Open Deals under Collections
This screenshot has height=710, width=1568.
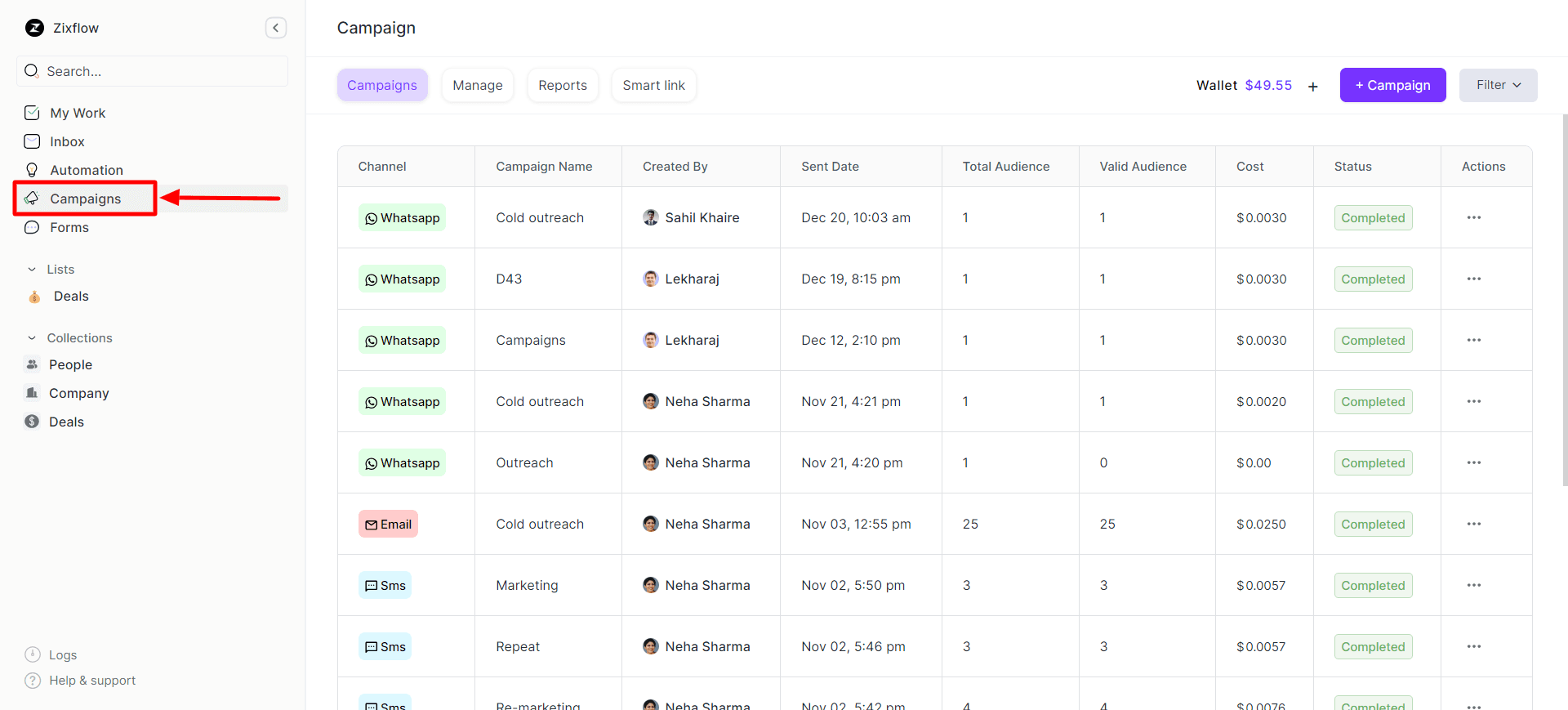tap(66, 422)
